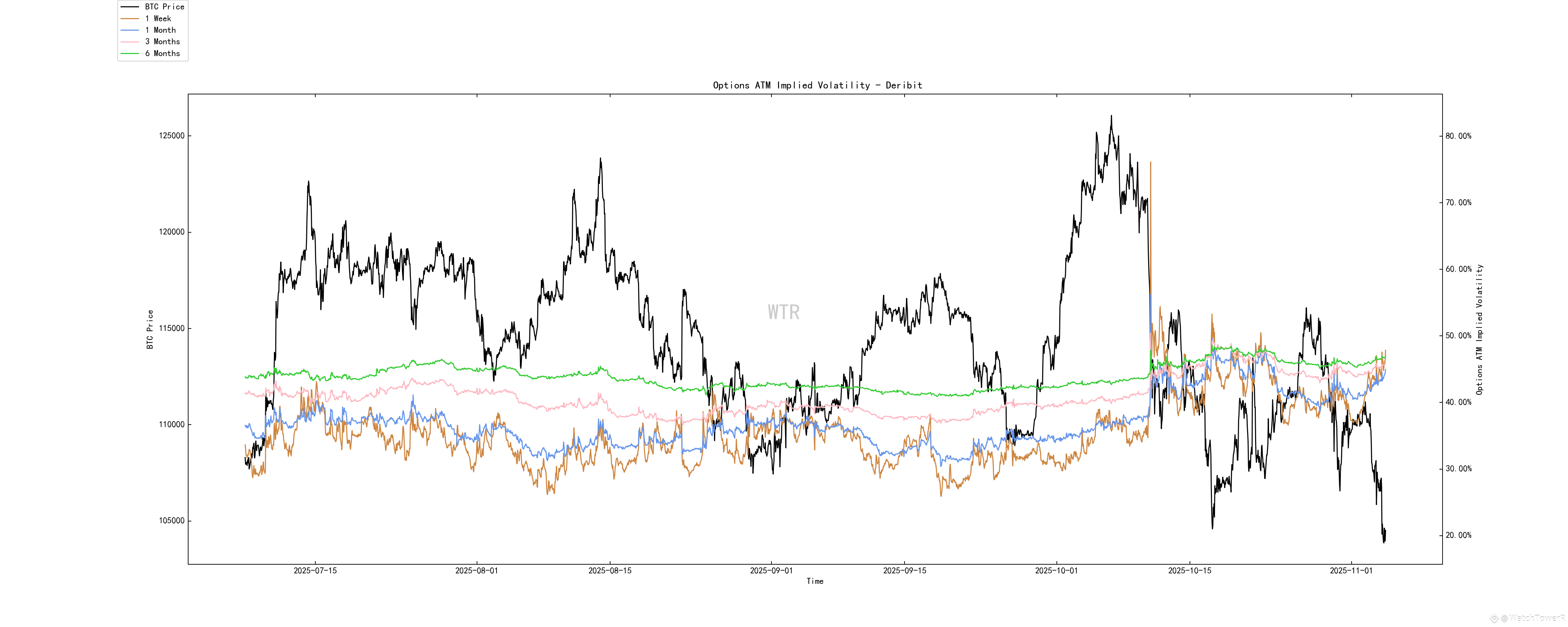Screen dimensions: 1568x627
Task: Click the Options ATM Implied Volatility right-axis label
Action: point(1480,329)
